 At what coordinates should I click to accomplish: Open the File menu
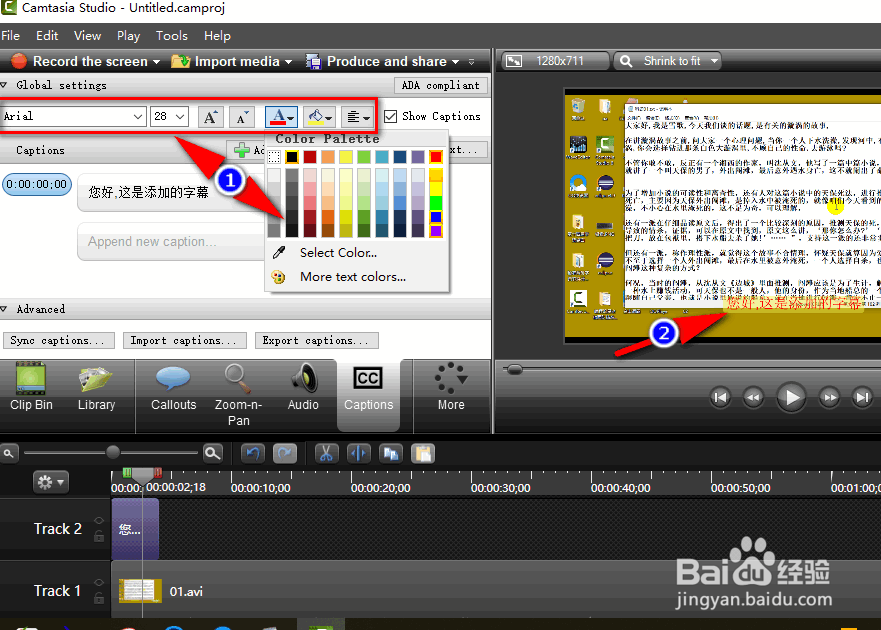point(11,35)
